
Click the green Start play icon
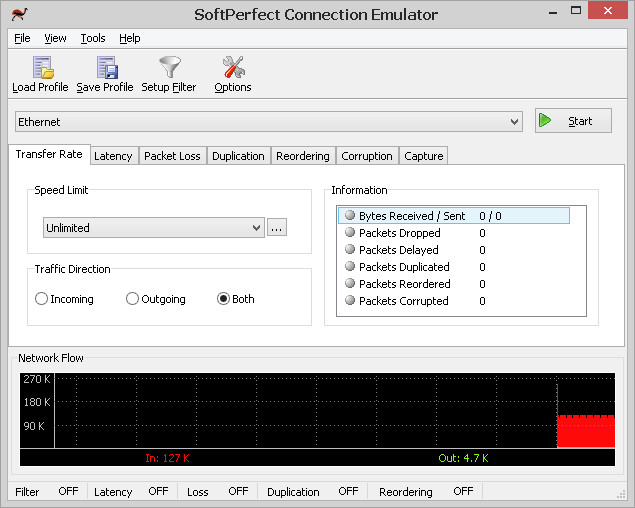[545, 120]
